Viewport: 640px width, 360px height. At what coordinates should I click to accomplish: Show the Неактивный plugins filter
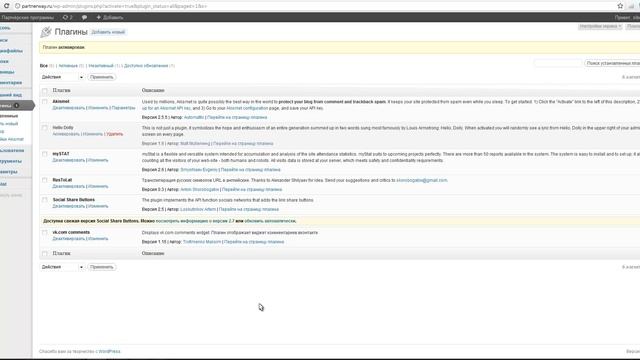click(101, 66)
